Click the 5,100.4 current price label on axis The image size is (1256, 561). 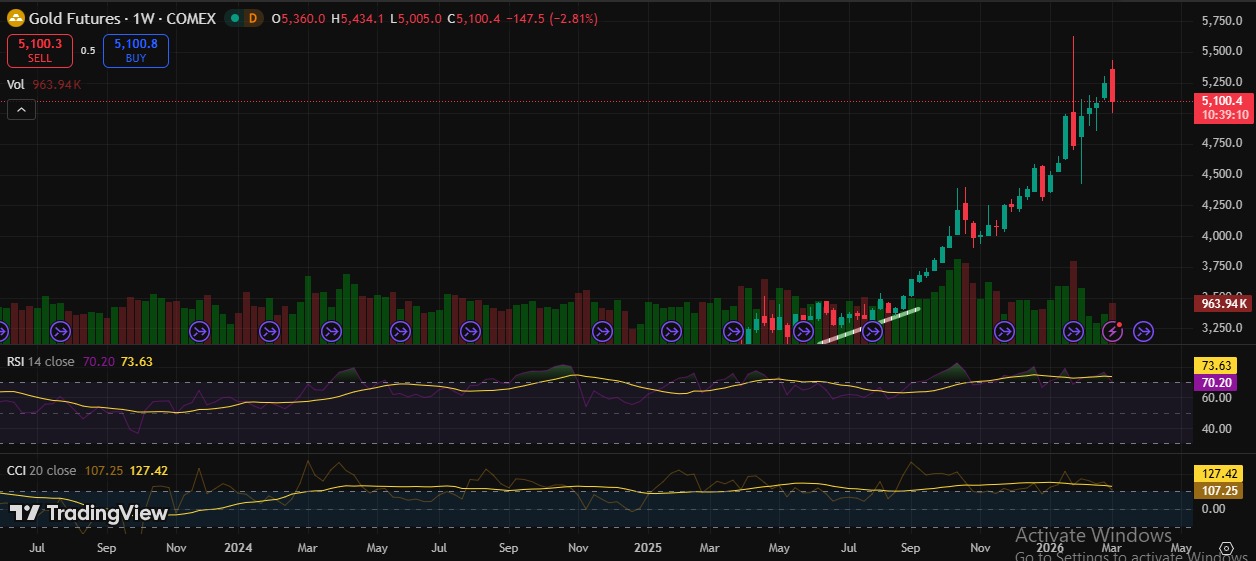click(1222, 101)
